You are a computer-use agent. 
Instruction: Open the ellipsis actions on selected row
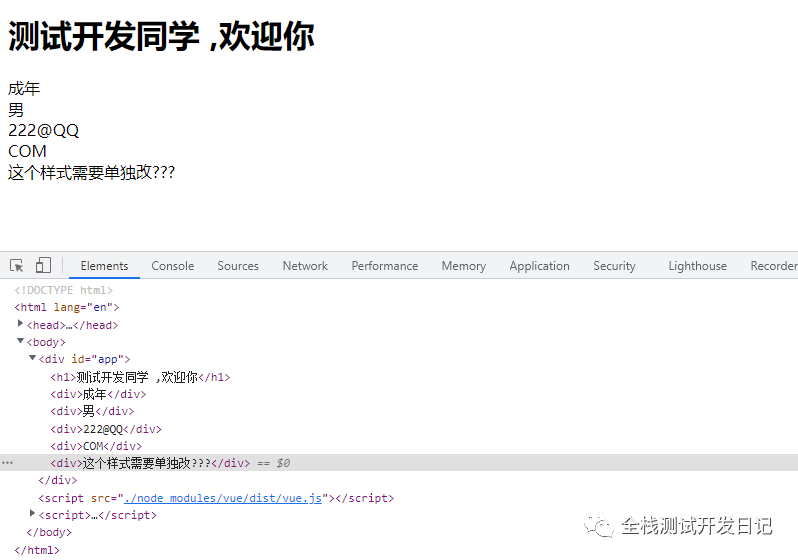pos(7,463)
